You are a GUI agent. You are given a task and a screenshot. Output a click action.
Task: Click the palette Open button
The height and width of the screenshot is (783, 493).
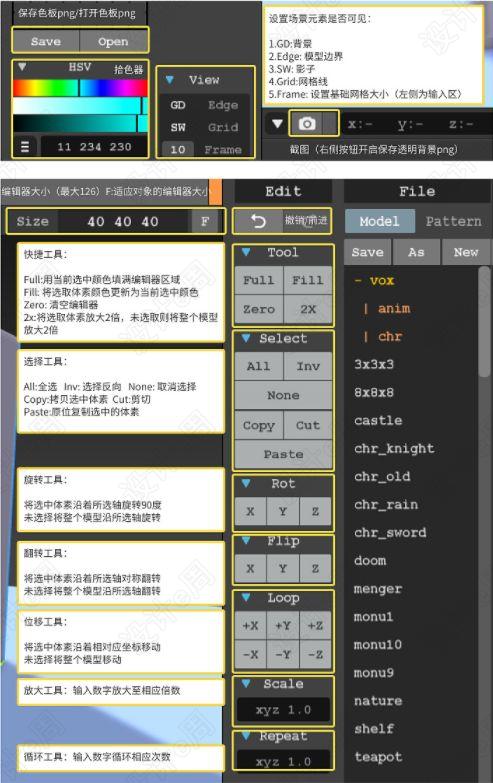[x=113, y=41]
